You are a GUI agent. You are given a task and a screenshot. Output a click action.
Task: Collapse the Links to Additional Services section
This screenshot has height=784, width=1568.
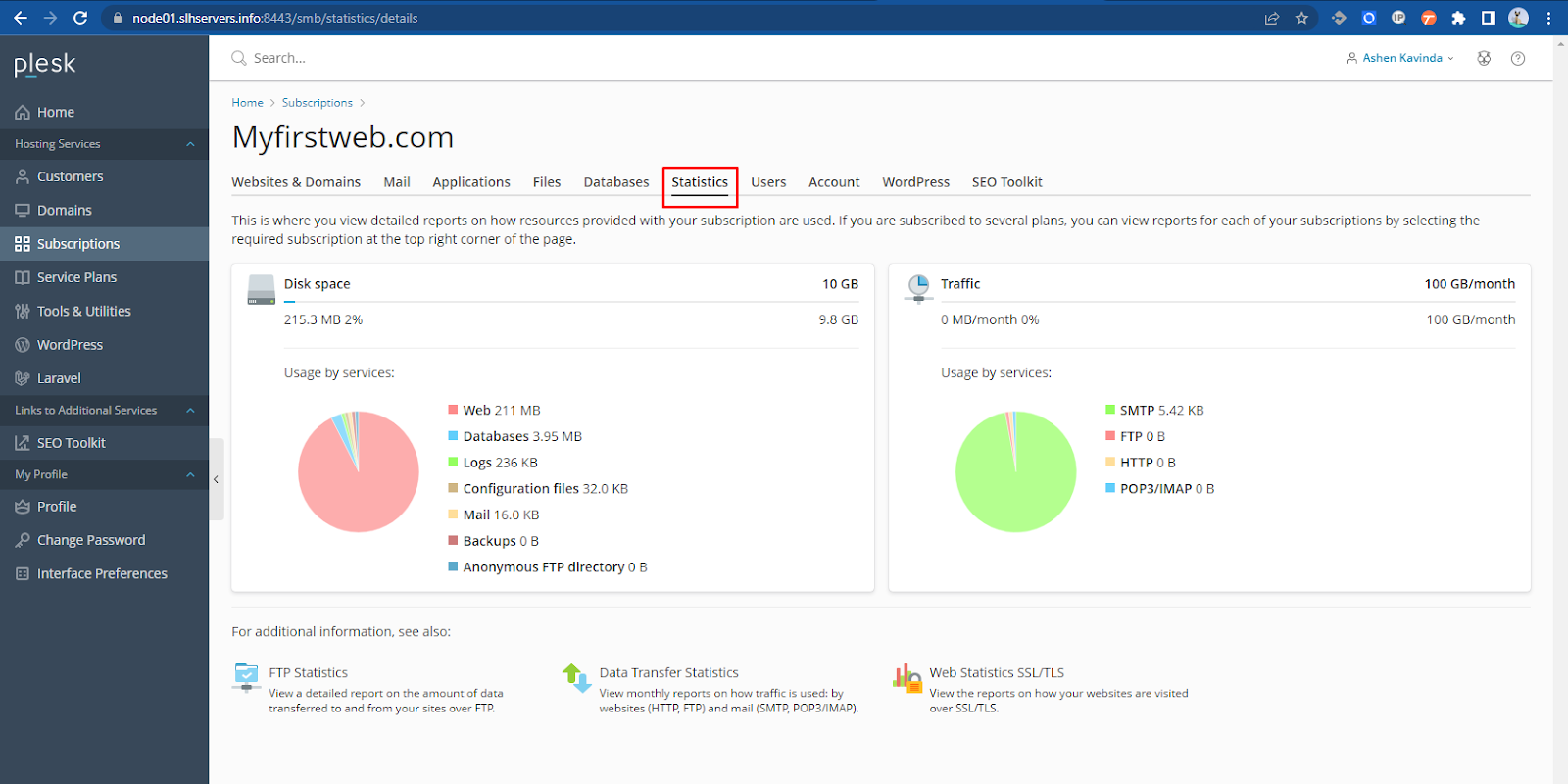tap(190, 411)
